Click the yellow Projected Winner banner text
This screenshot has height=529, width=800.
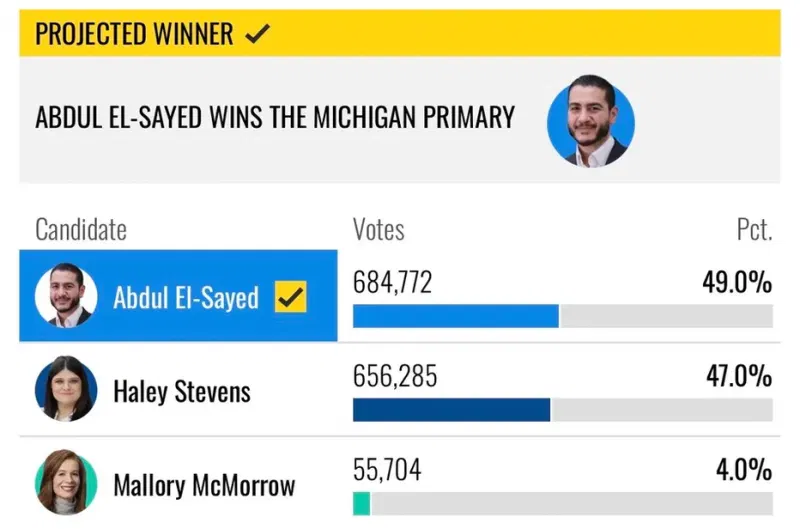134,34
